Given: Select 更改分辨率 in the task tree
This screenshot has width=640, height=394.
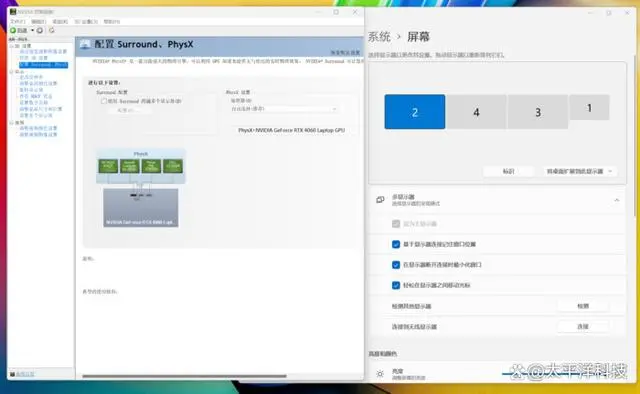Looking at the screenshot, I should (x=31, y=77).
